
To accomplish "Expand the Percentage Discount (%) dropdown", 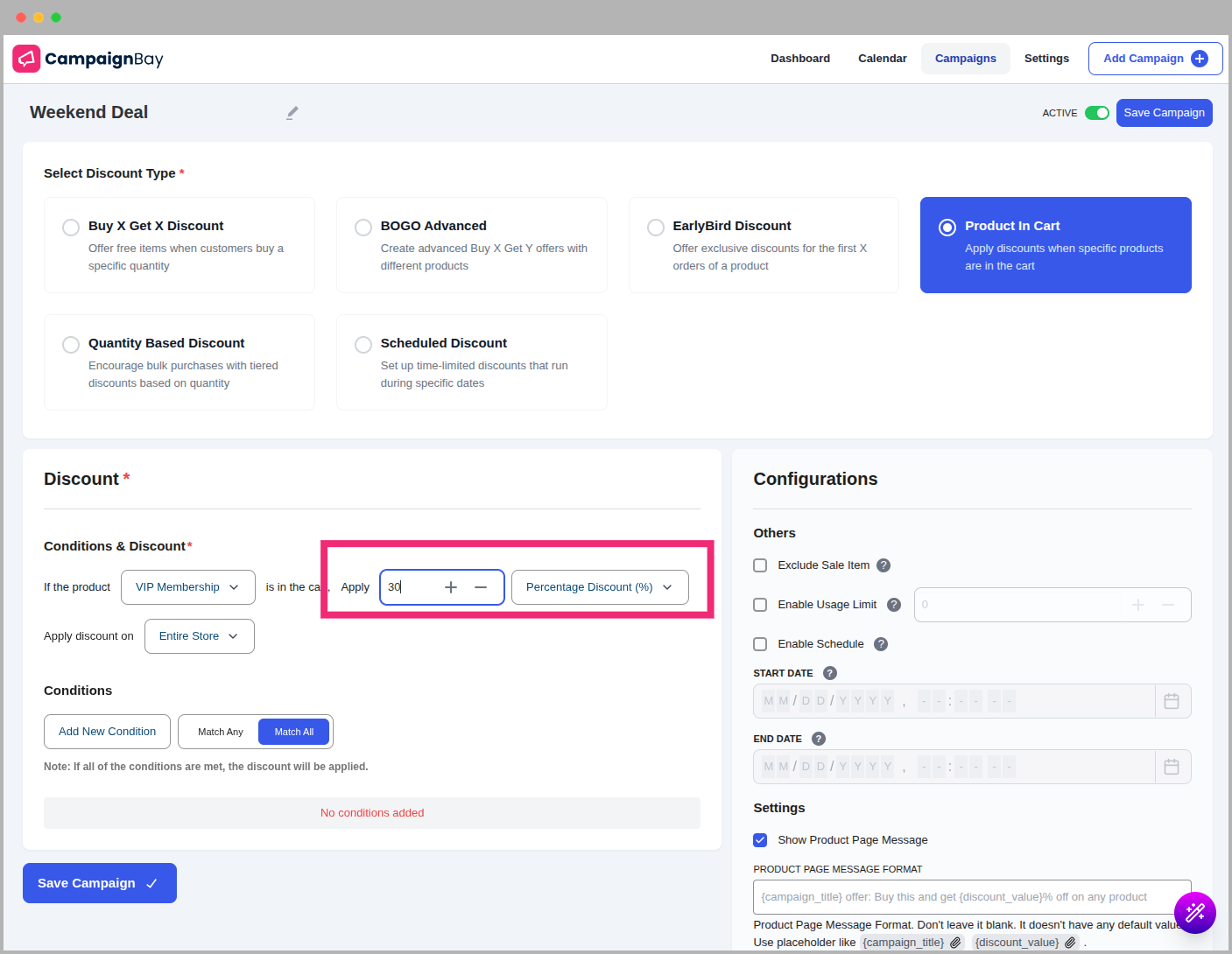I will (600, 587).
